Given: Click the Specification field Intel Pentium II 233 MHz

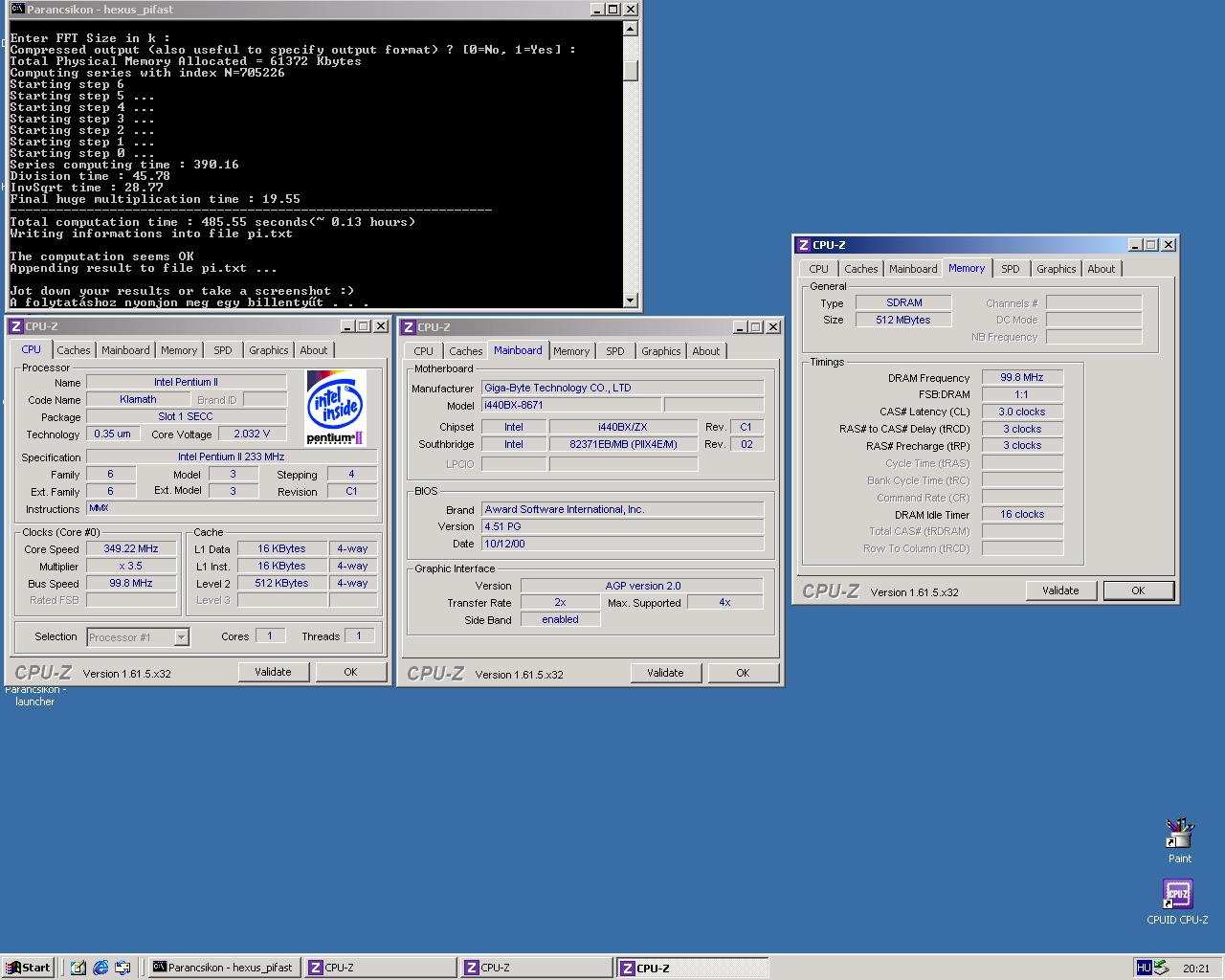Looking at the screenshot, I should pyautogui.click(x=232, y=457).
